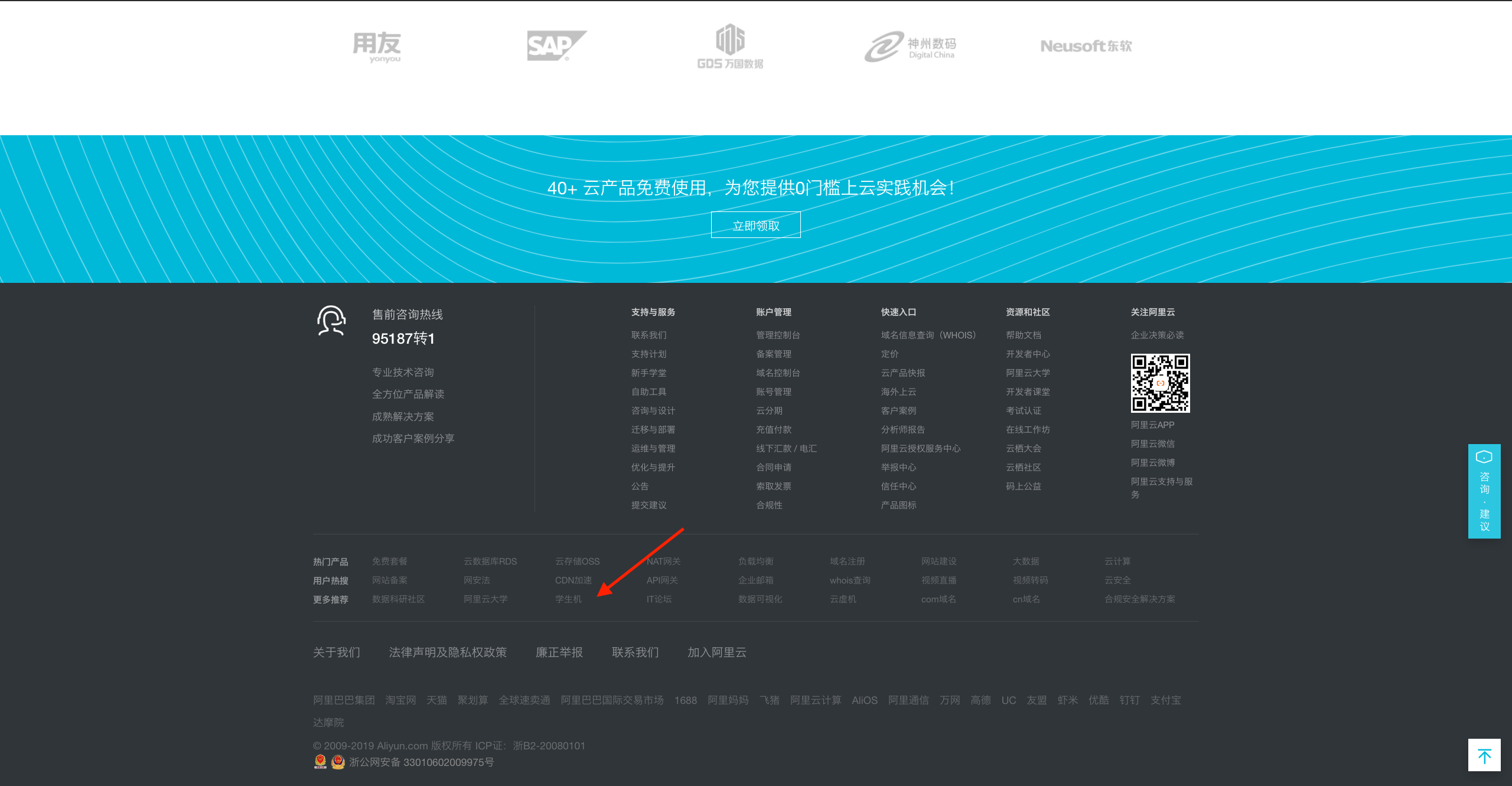Image resolution: width=1512 pixels, height=786 pixels.
Task: Click the customer service headset icon
Action: pyautogui.click(x=331, y=321)
